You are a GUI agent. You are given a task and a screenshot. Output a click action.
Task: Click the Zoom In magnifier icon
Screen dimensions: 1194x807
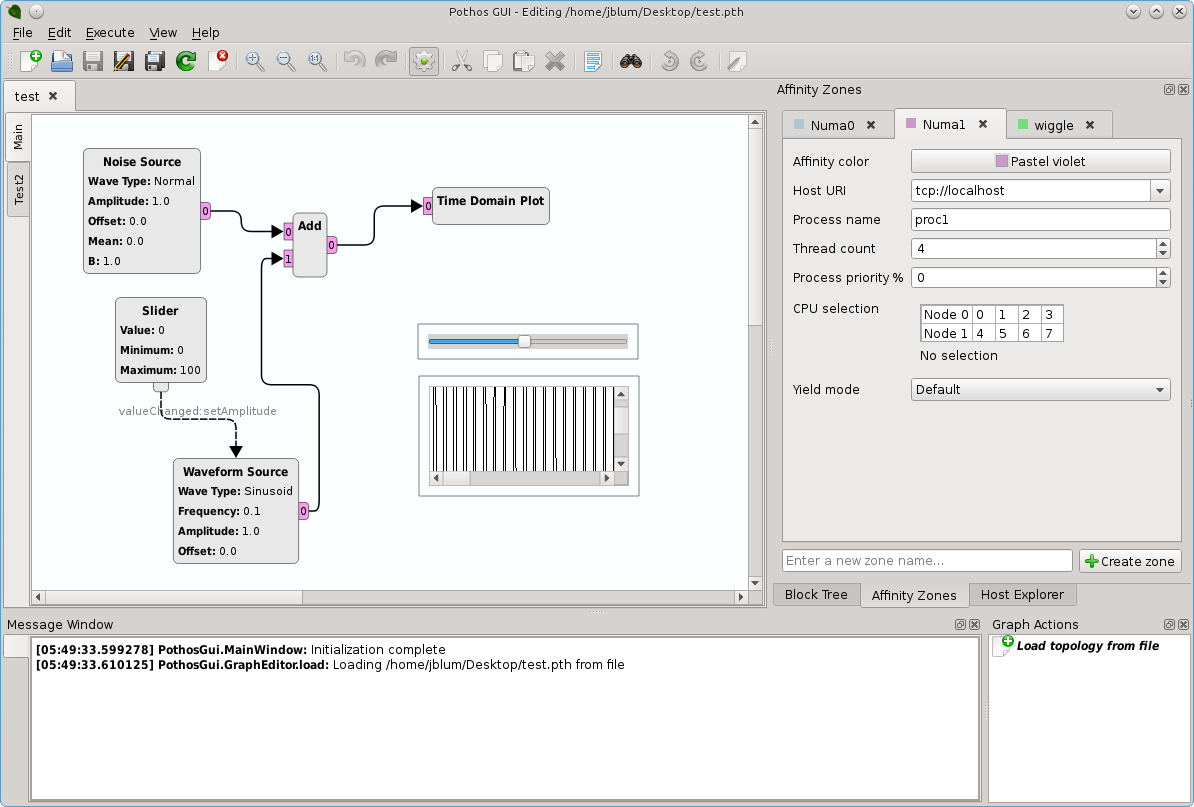point(255,61)
